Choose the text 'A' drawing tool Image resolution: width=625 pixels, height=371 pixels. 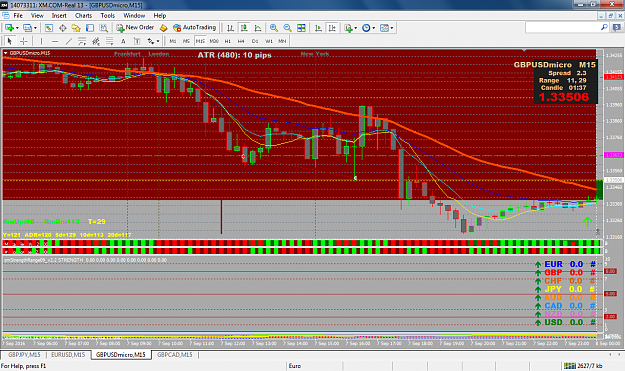pos(123,41)
